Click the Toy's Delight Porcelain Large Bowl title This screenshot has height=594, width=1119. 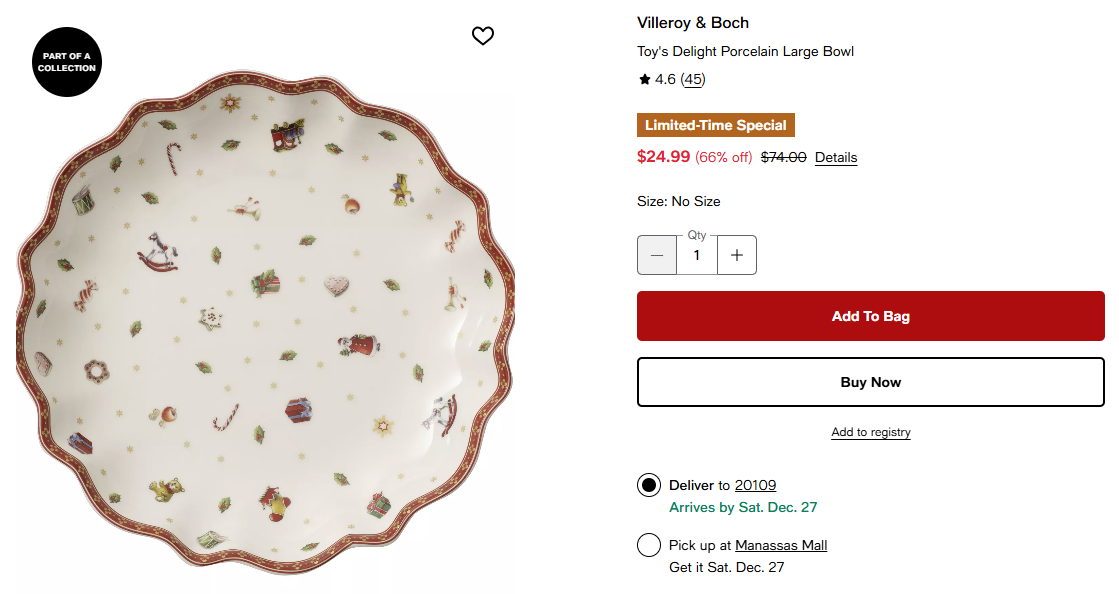[x=745, y=51]
